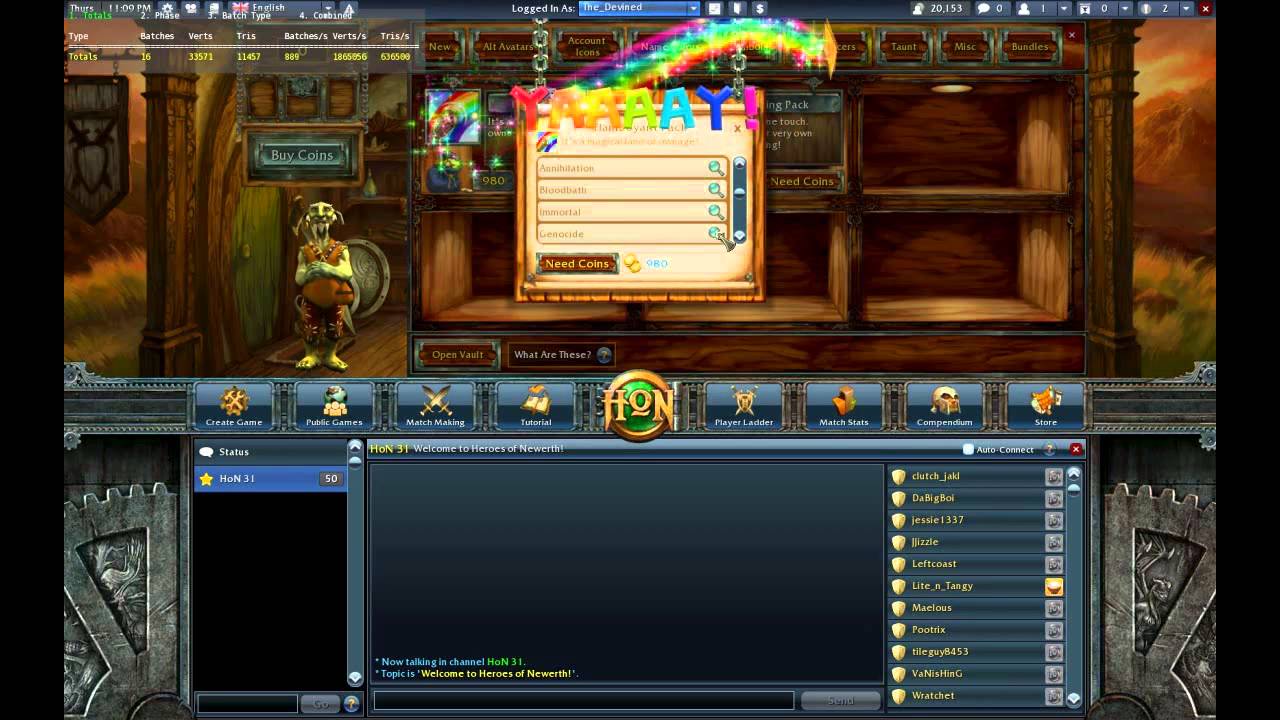Select the HoN 31 channel row

[x=270, y=479]
